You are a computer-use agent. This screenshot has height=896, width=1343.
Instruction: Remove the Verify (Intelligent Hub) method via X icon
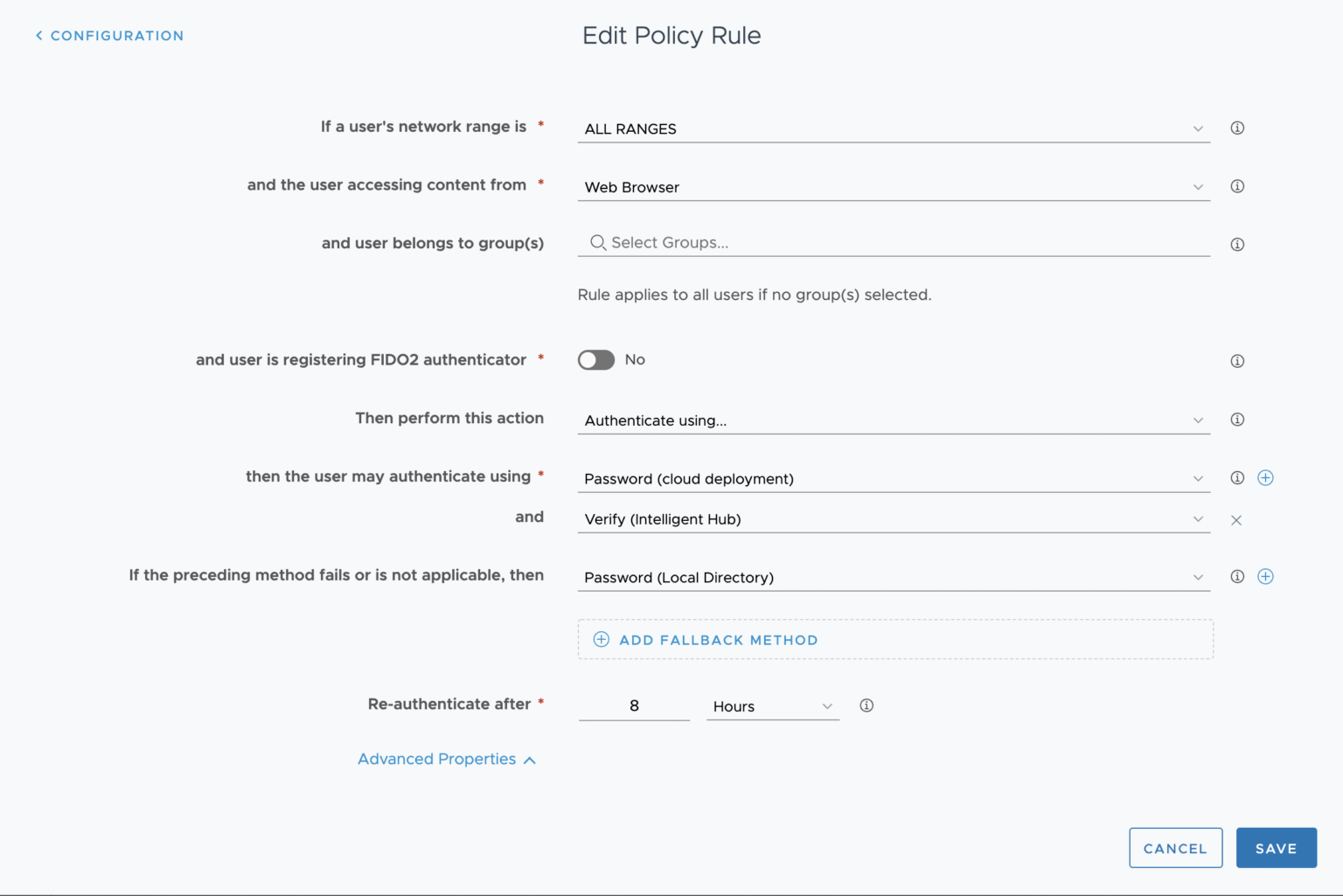pos(1236,519)
